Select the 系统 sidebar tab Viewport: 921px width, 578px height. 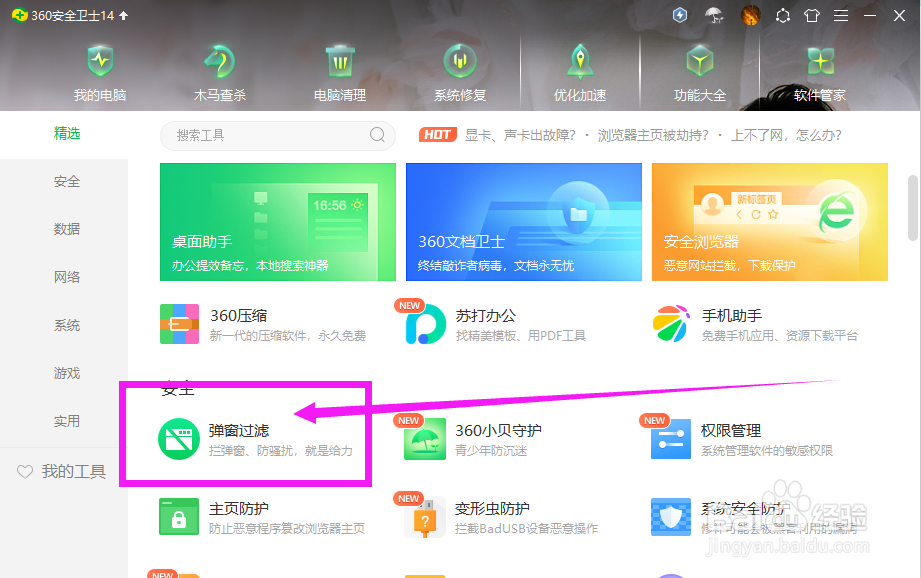tap(66, 325)
